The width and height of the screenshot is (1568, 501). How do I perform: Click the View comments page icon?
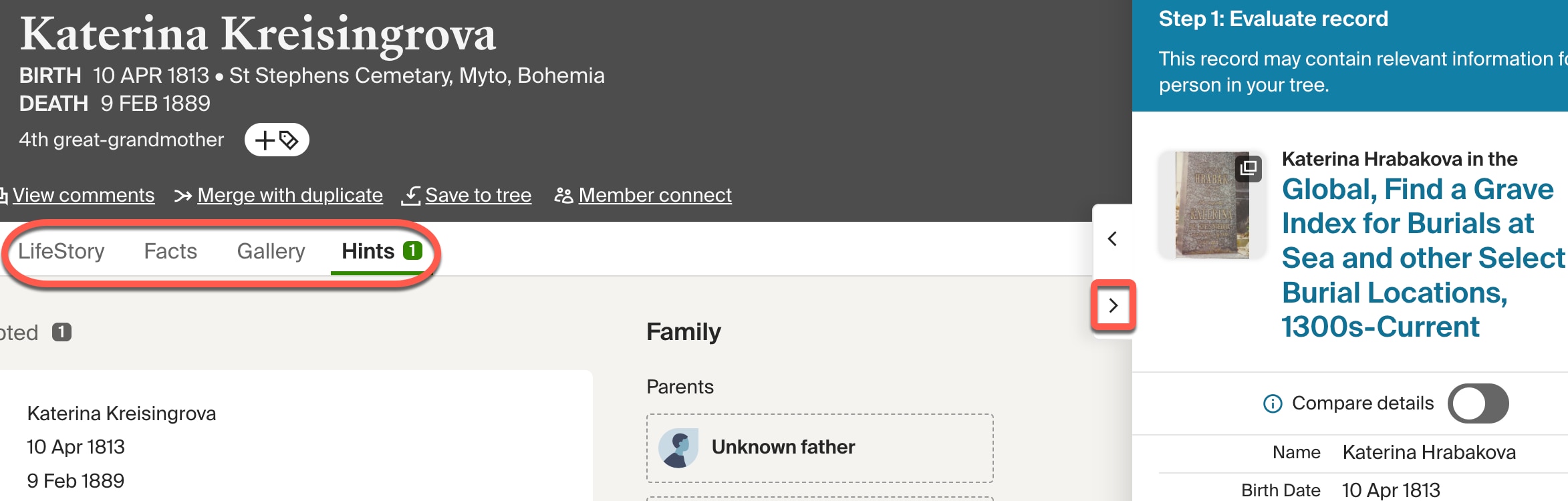click(x=5, y=194)
